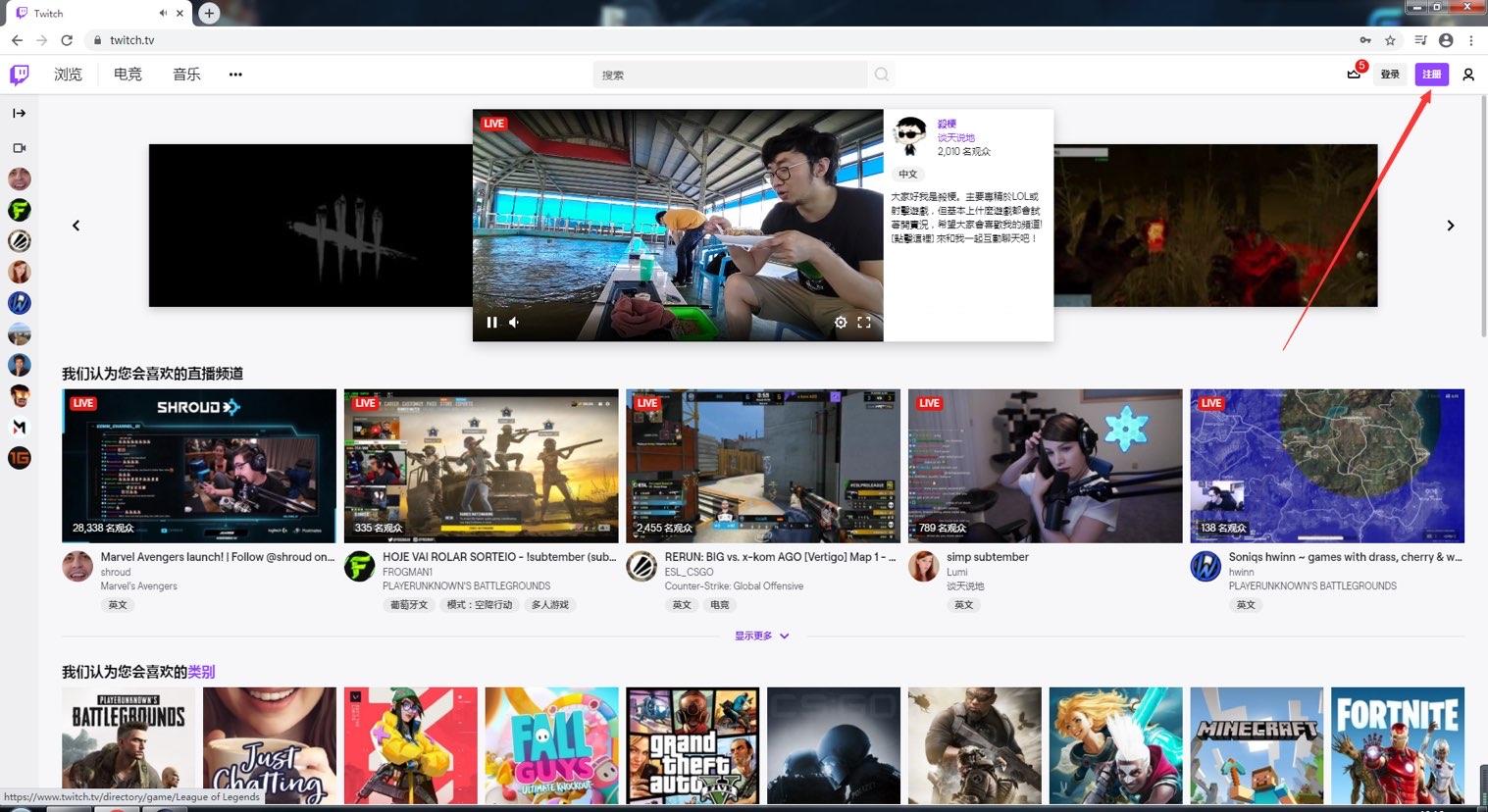Pause the featured live stream
This screenshot has width=1488, height=812.
491,322
